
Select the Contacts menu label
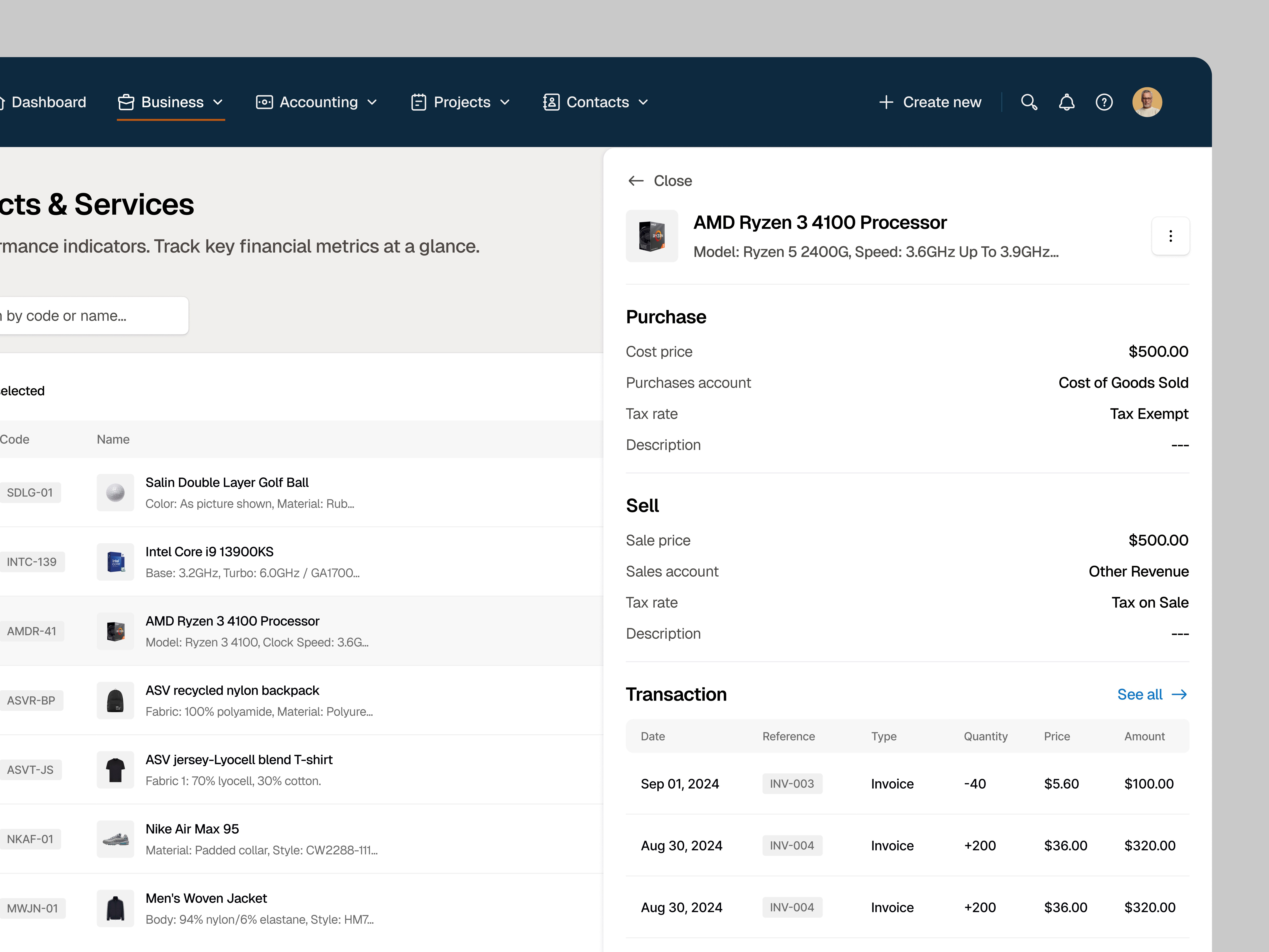click(598, 102)
